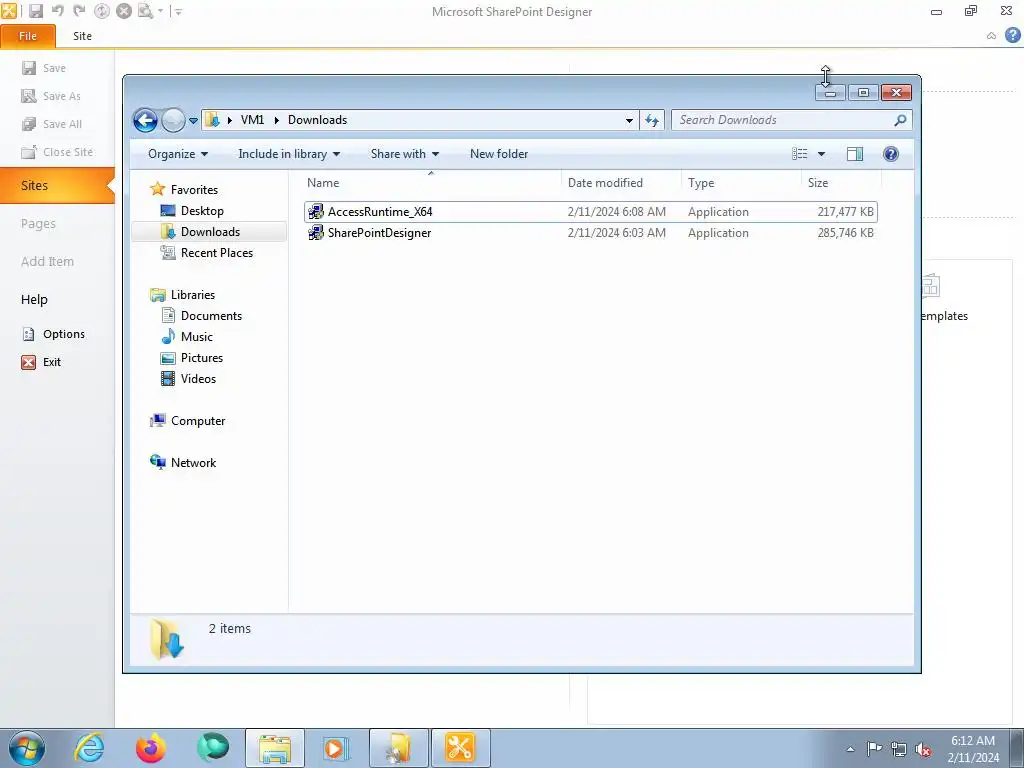Viewport: 1024px width, 768px height.
Task: Launch Firefox from taskbar
Action: tap(151, 748)
